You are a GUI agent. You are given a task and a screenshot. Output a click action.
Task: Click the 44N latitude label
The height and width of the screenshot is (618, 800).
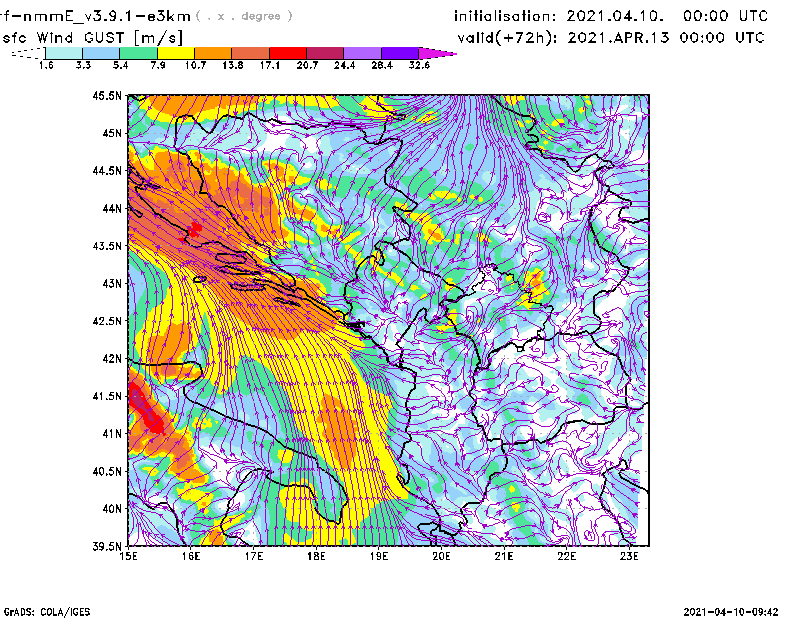pyautogui.click(x=112, y=208)
